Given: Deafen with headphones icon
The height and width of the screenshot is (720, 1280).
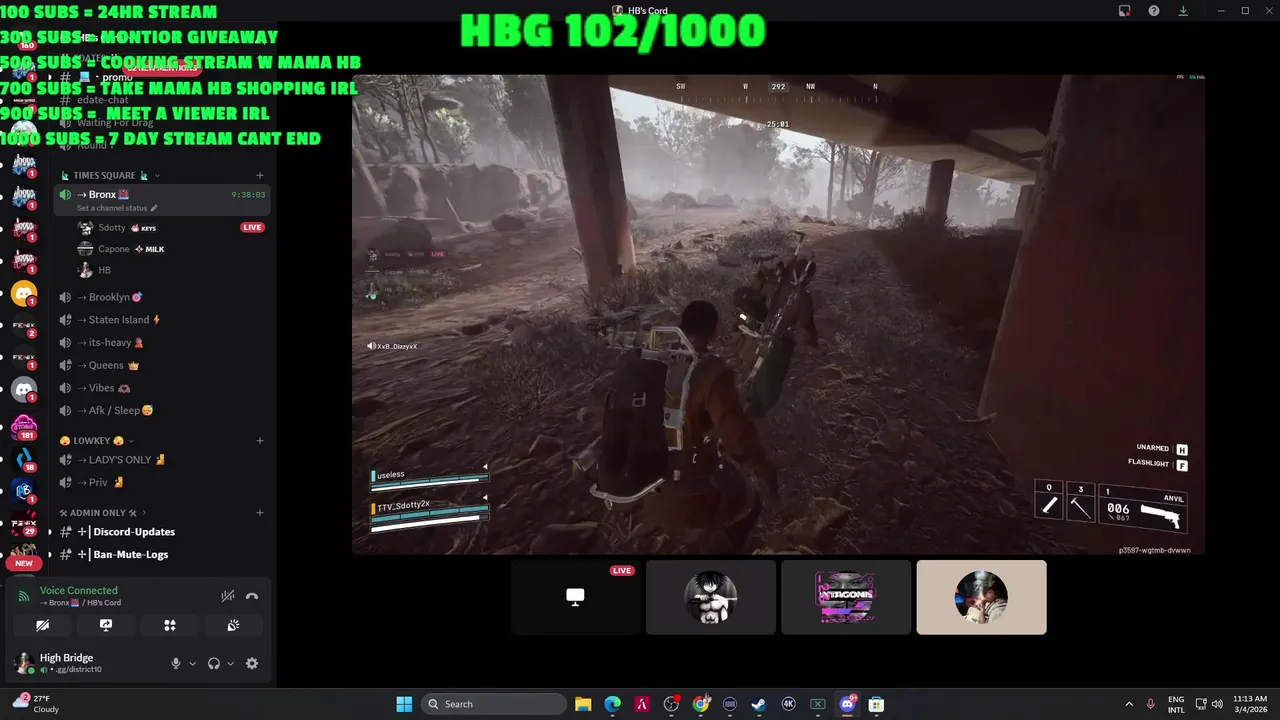Looking at the screenshot, I should click(x=213, y=663).
